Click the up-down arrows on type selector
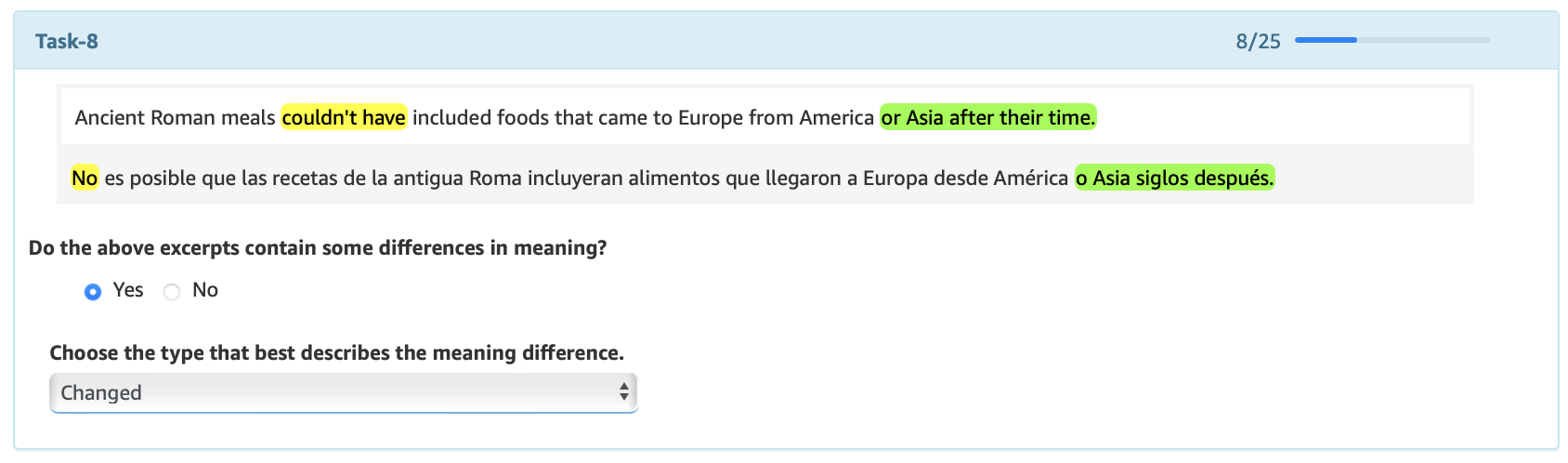Viewport: 1568px width, 463px height. click(624, 392)
